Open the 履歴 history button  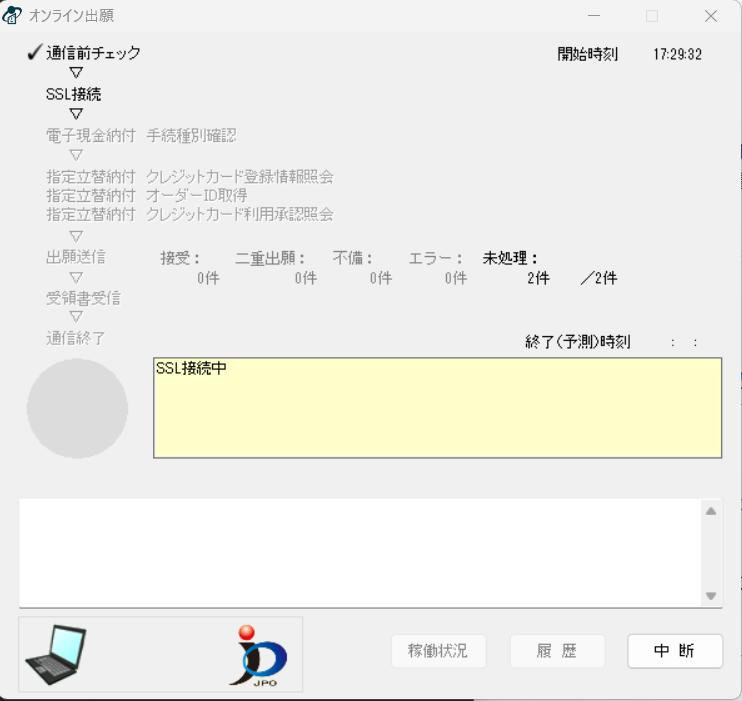coord(557,651)
